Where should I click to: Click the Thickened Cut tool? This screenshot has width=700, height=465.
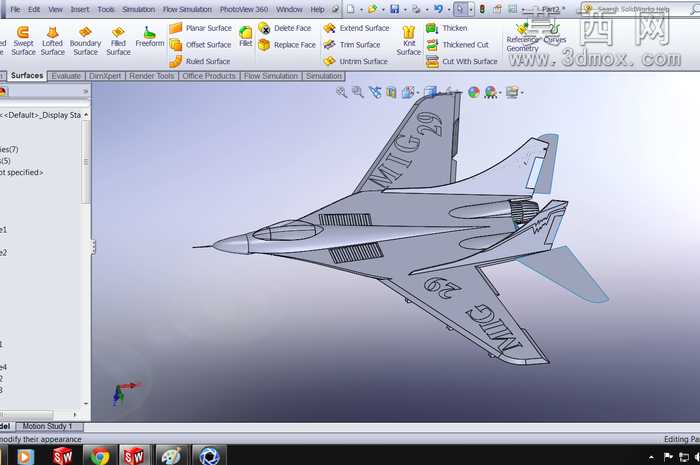pyautogui.click(x=457, y=45)
